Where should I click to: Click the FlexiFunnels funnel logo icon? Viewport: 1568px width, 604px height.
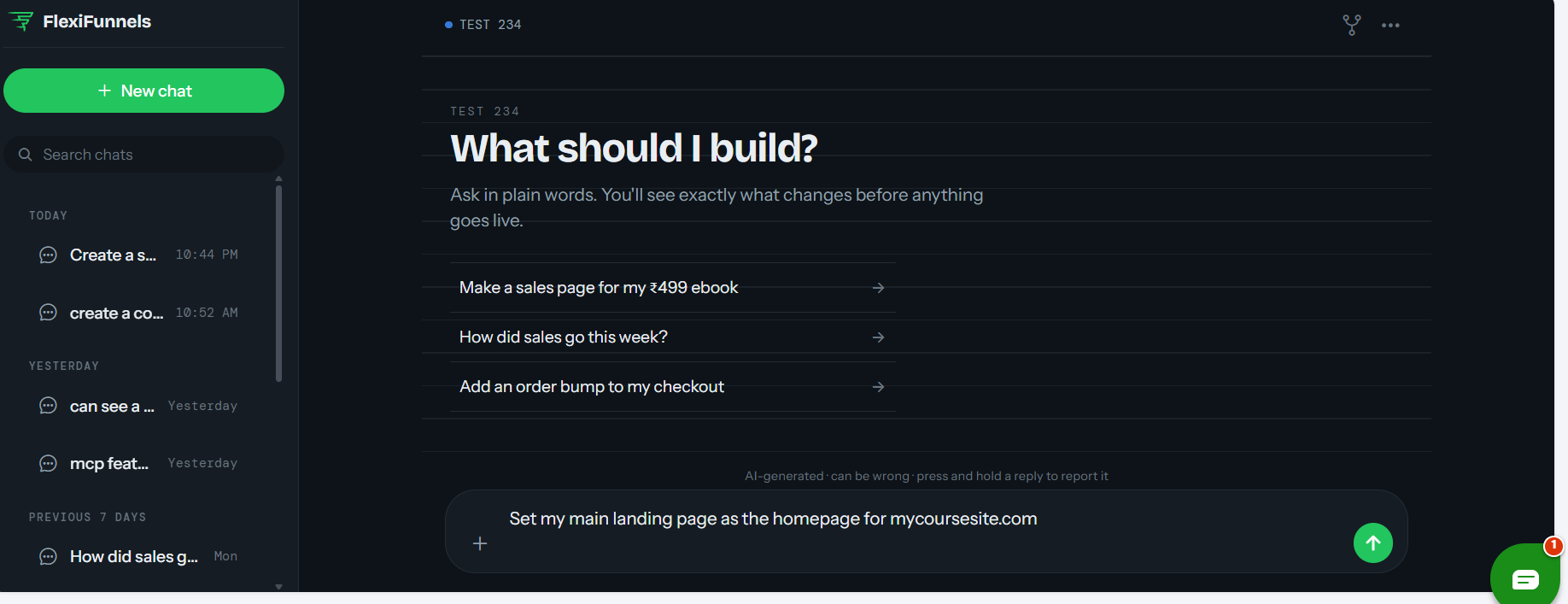coord(21,21)
